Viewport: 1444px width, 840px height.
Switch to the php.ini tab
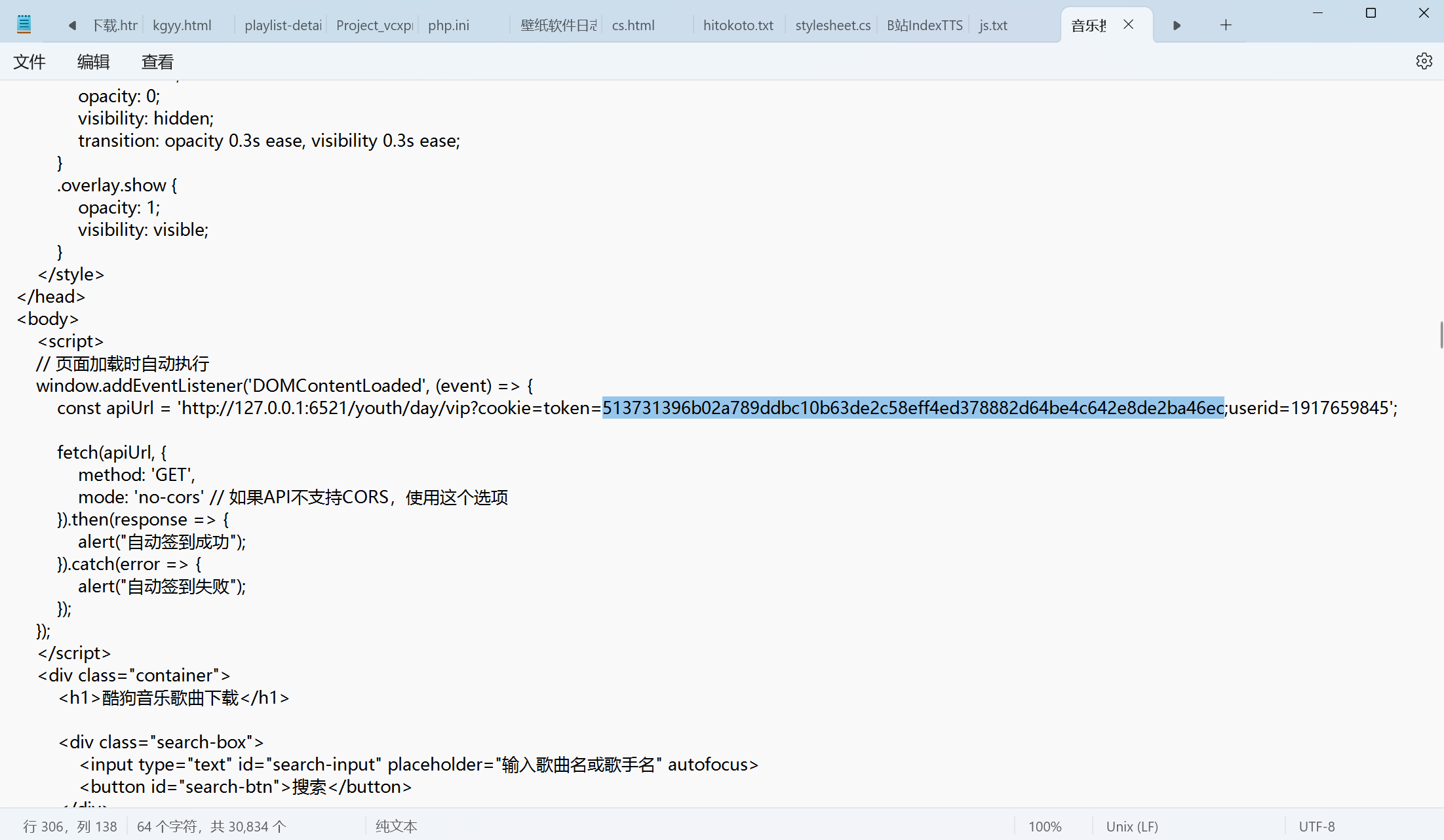449,26
